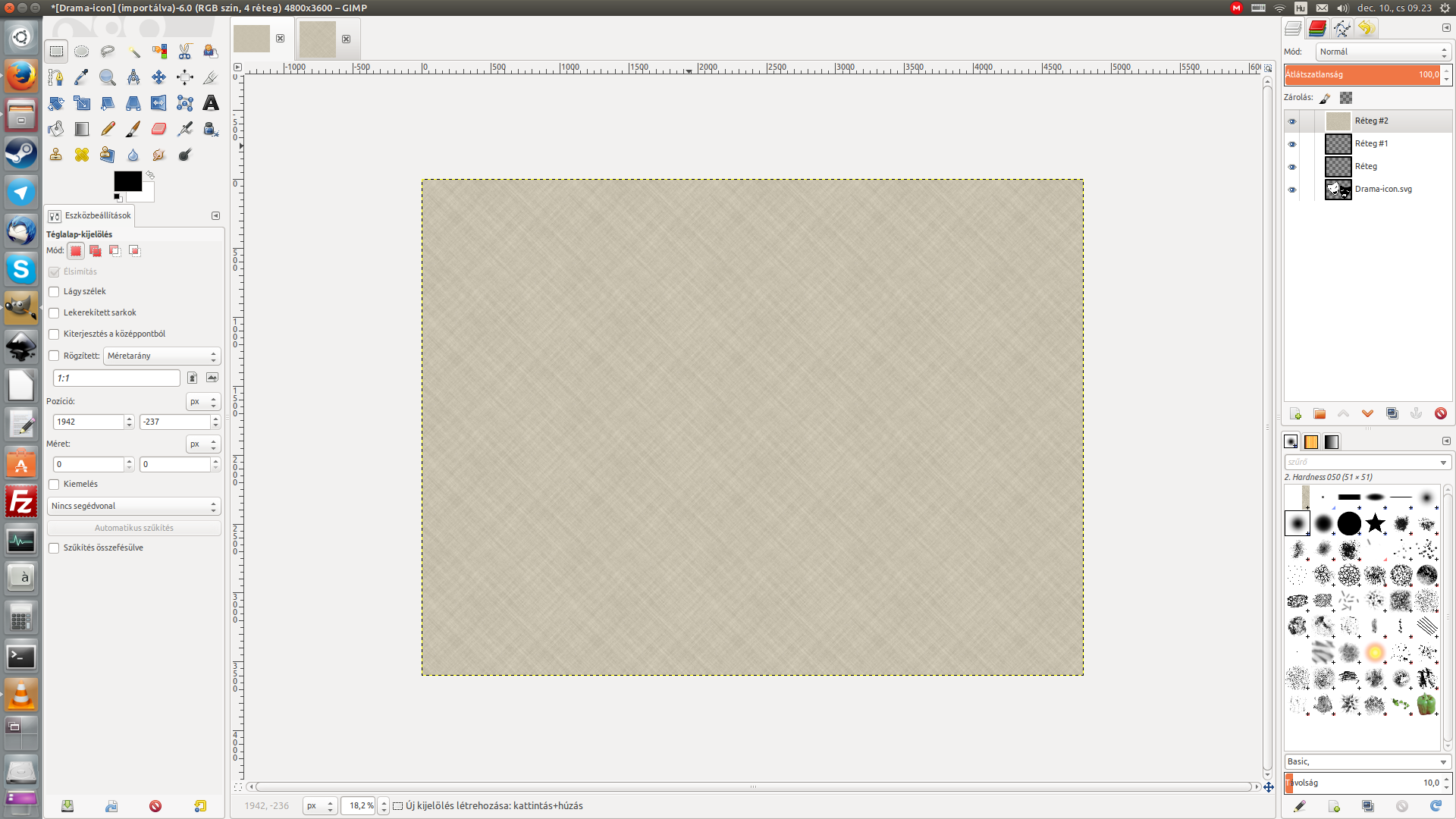The width and height of the screenshot is (1456, 819).
Task: Create a new layer in Layers panel
Action: (x=1295, y=413)
